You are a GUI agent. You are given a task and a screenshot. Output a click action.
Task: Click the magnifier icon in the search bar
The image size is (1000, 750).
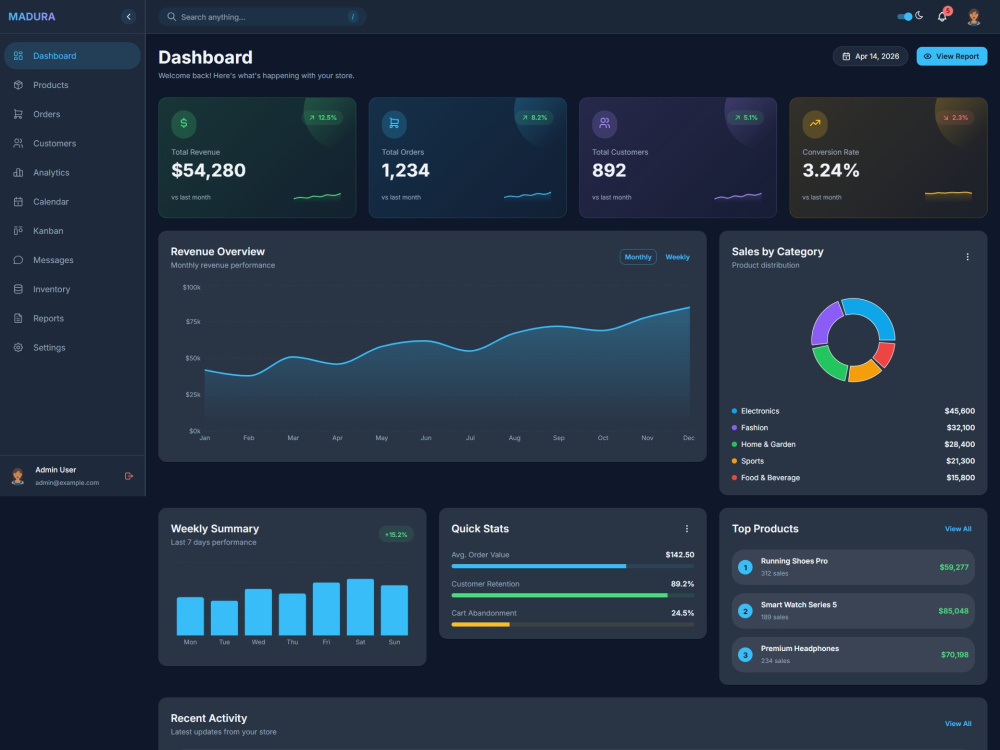(x=172, y=17)
